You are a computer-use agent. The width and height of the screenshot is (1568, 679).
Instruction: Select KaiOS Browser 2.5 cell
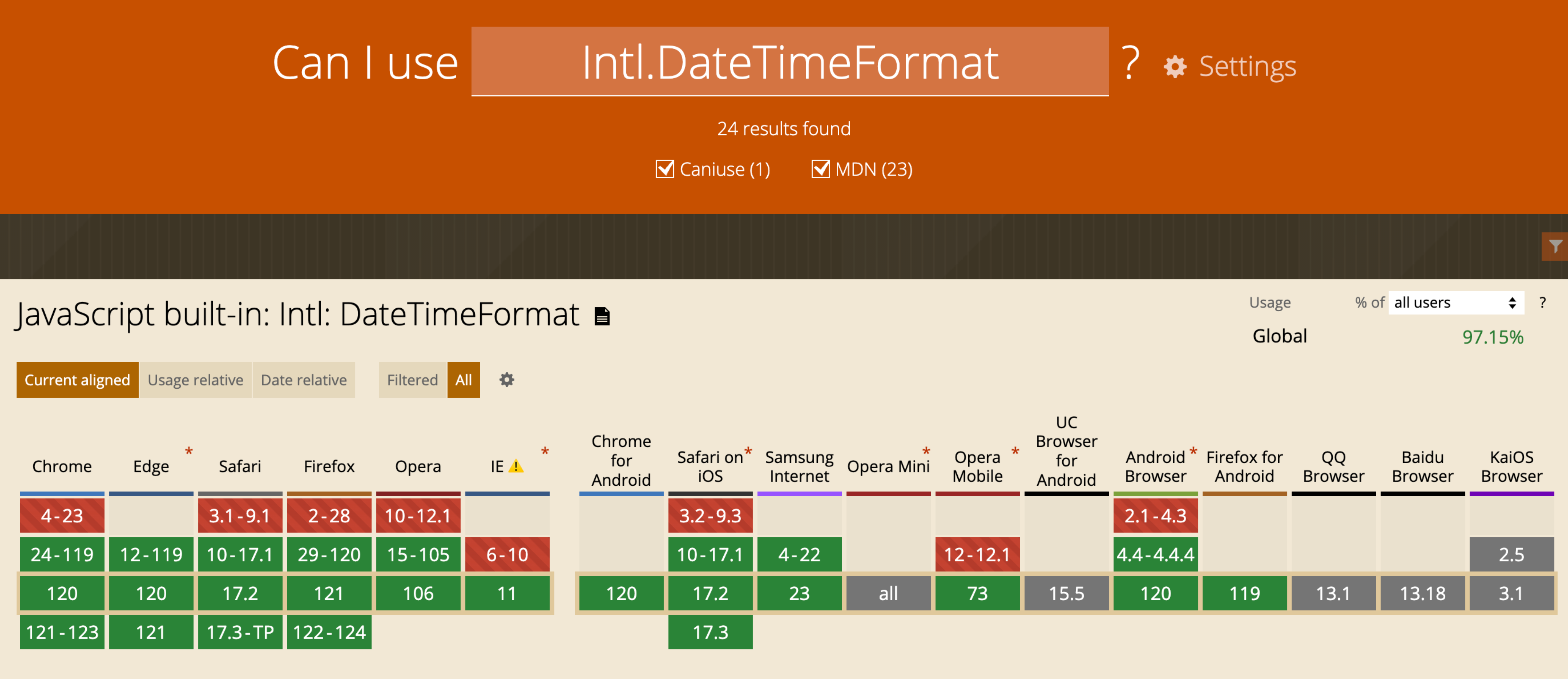[x=1511, y=554]
